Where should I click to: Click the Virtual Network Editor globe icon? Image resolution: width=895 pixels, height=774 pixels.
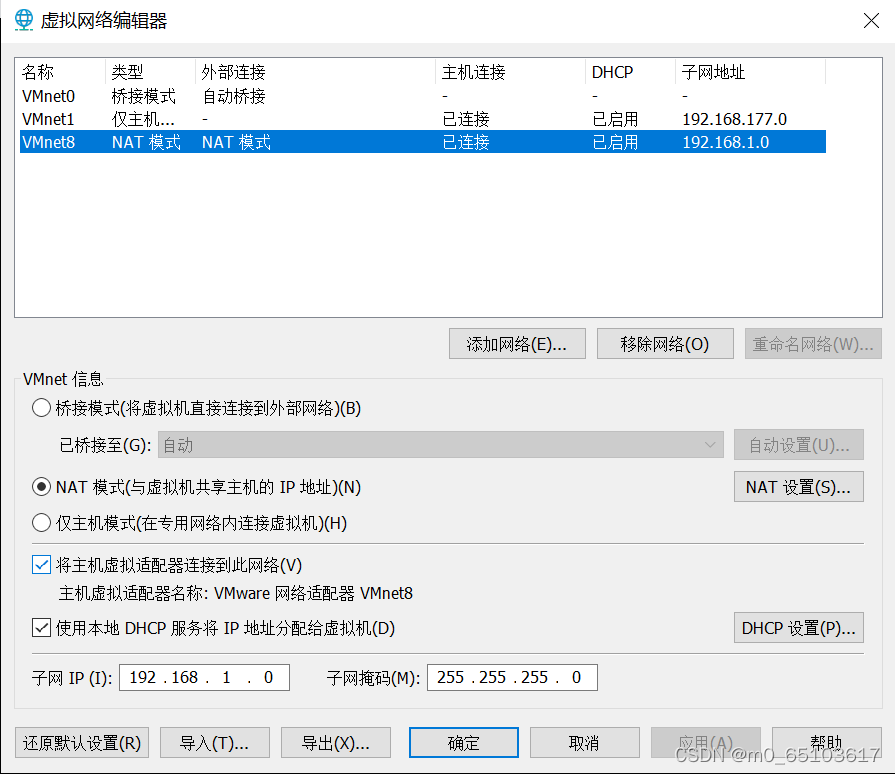24,21
